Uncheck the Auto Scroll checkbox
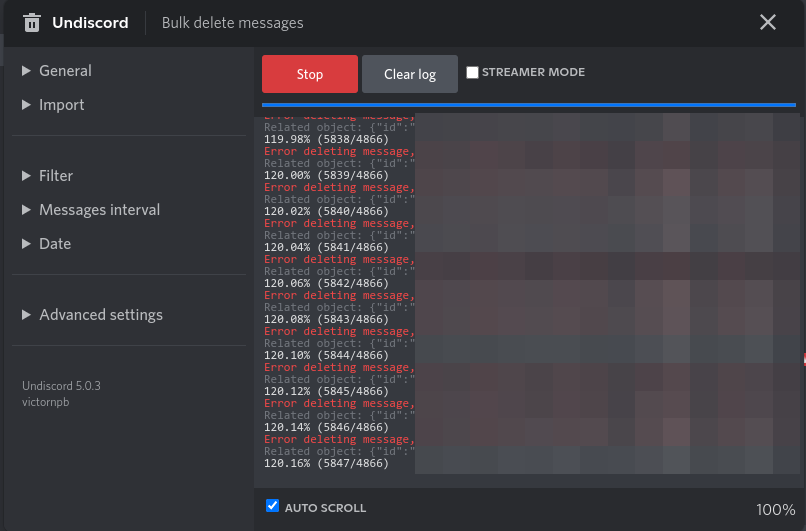806x531 pixels. pyautogui.click(x=272, y=506)
